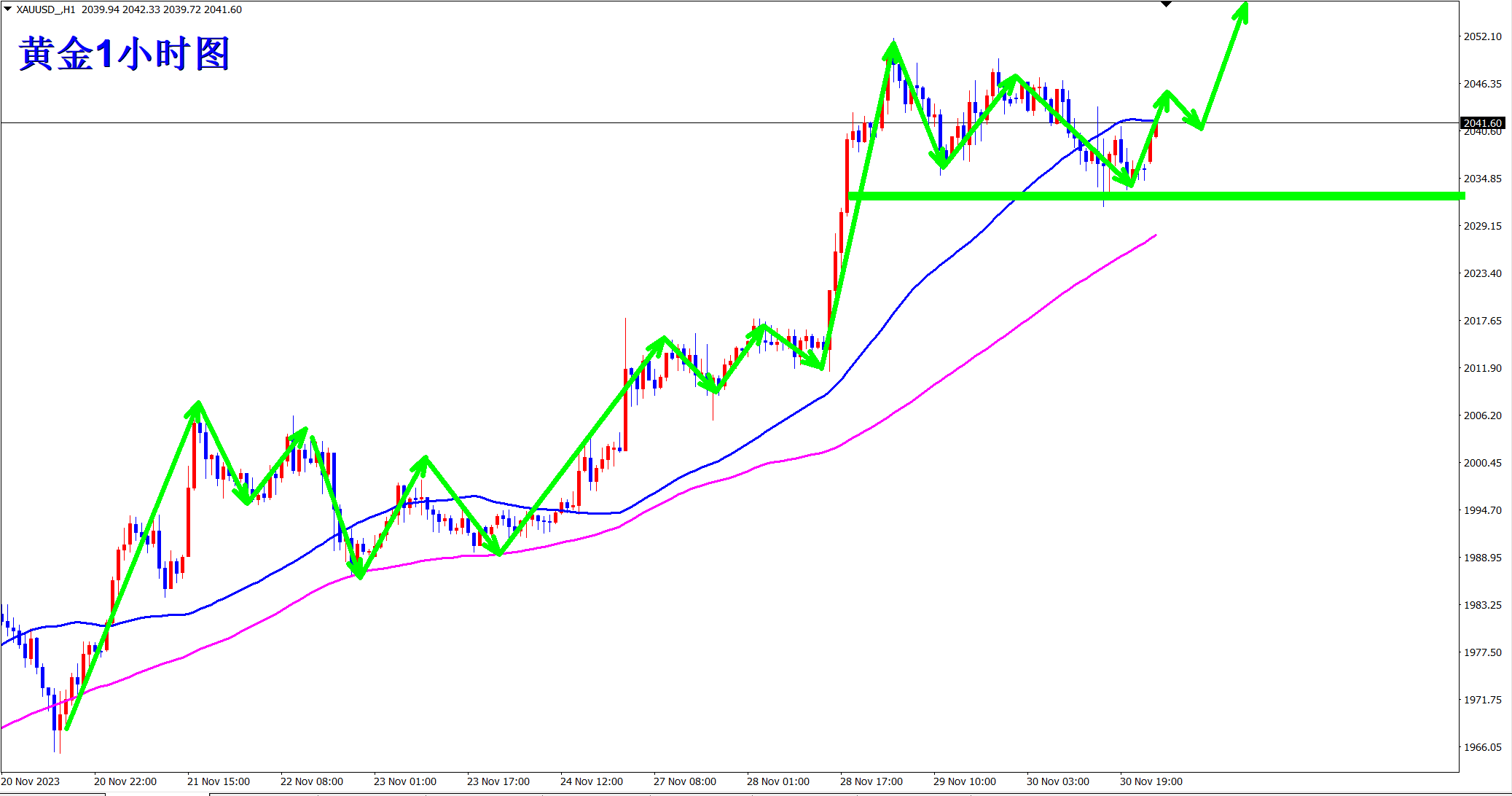Click the chart shift triangle marker on the top edge
The image size is (1512, 796).
pyautogui.click(x=1166, y=4)
